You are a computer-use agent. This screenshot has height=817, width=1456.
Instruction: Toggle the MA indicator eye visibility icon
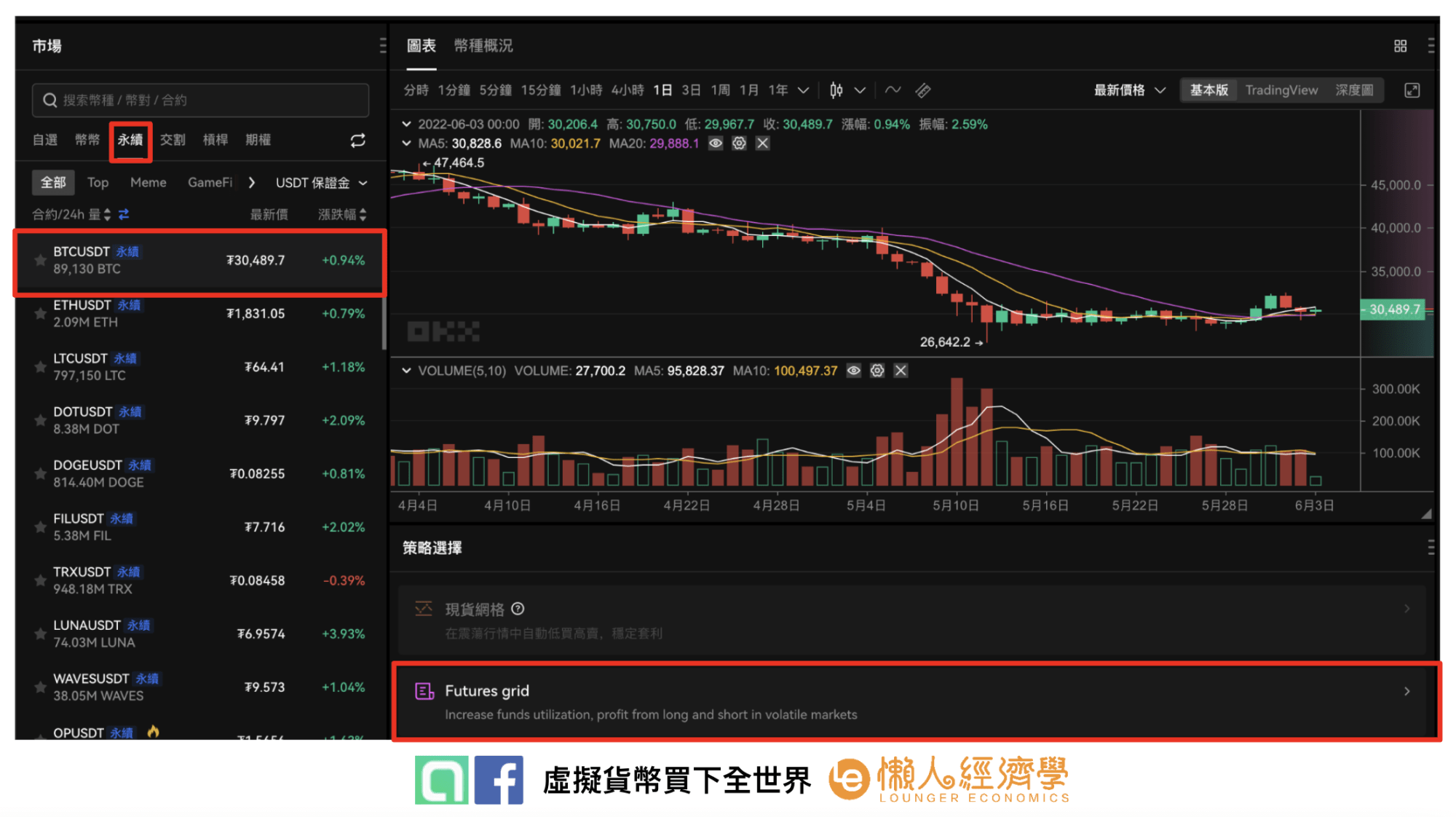click(x=716, y=144)
